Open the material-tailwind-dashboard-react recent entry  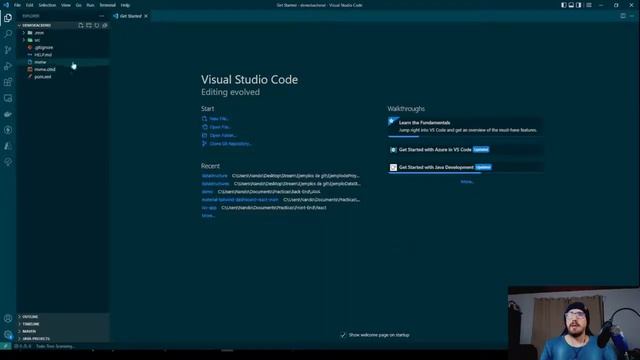240,200
